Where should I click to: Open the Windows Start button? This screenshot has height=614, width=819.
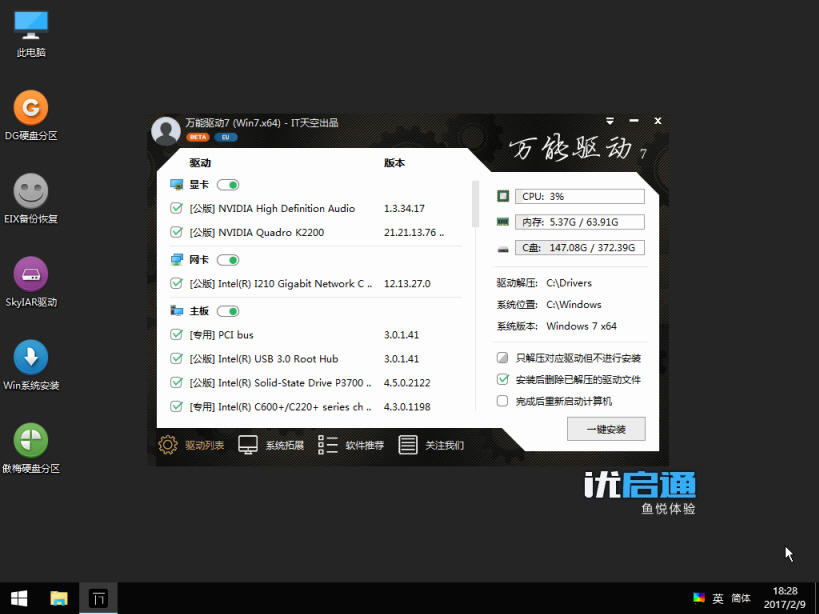point(19,598)
